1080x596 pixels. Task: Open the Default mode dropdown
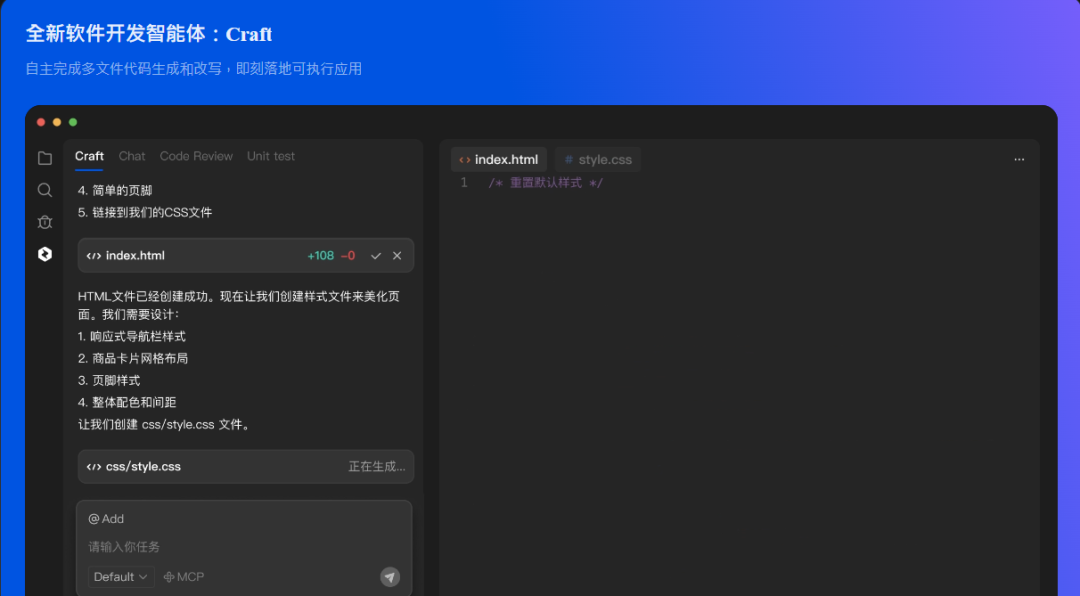point(121,577)
